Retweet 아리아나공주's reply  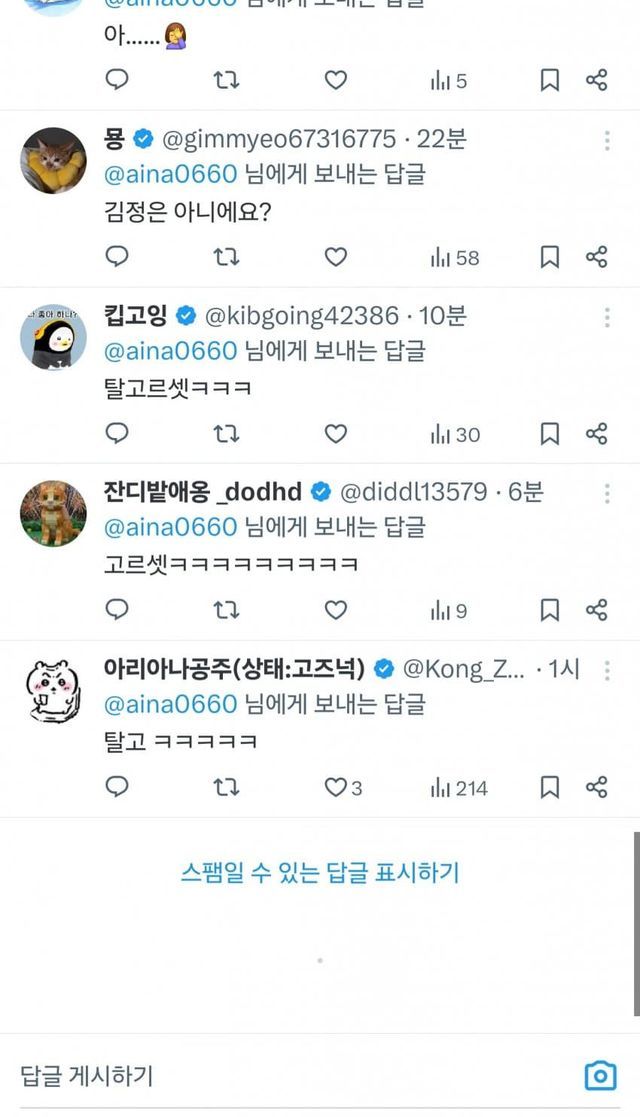coord(227,788)
